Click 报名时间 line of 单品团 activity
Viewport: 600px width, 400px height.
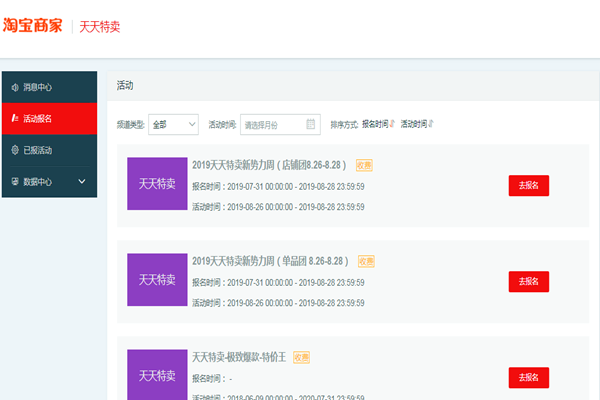point(278,283)
